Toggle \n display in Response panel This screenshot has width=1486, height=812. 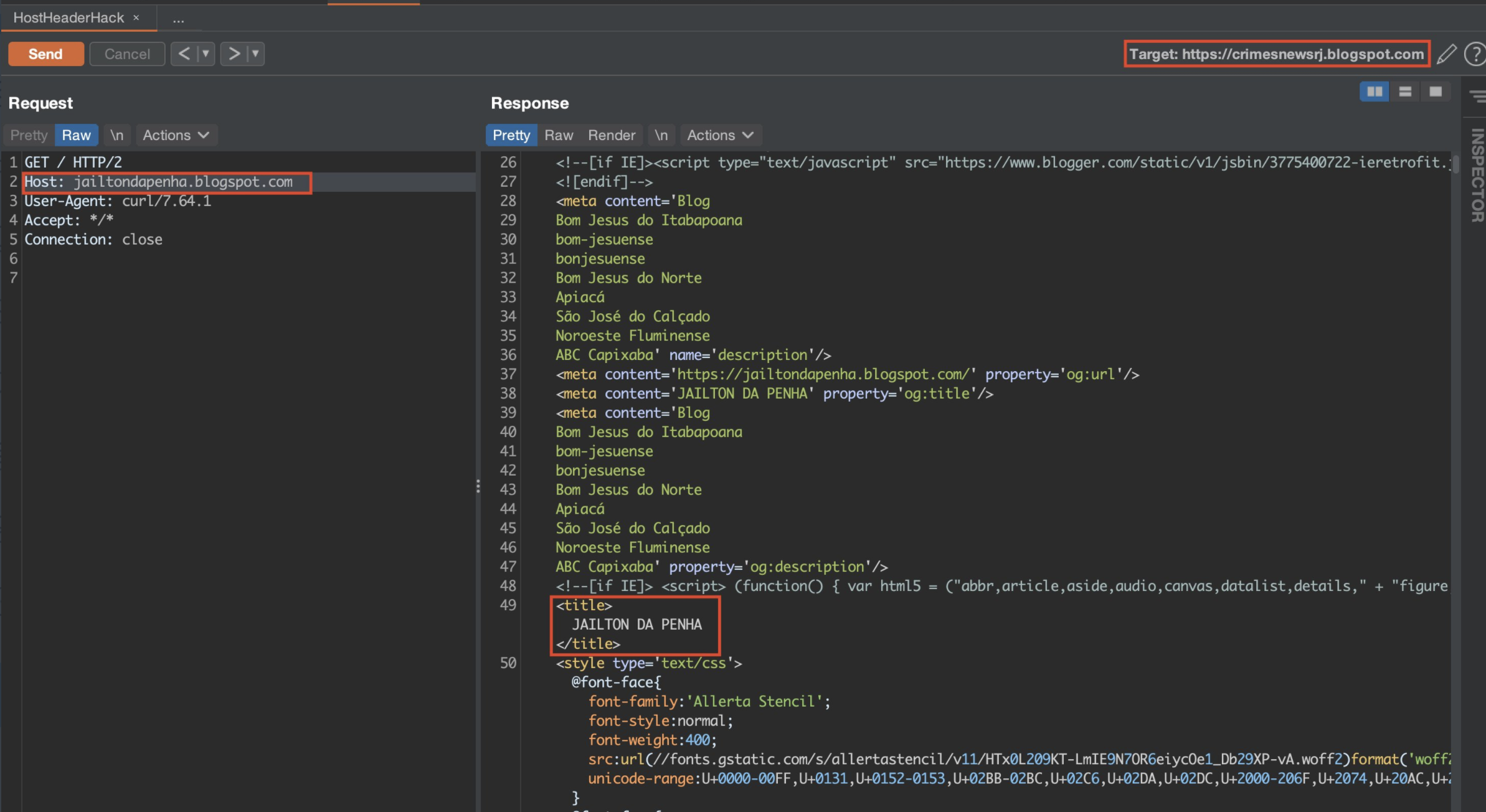[x=661, y=135]
